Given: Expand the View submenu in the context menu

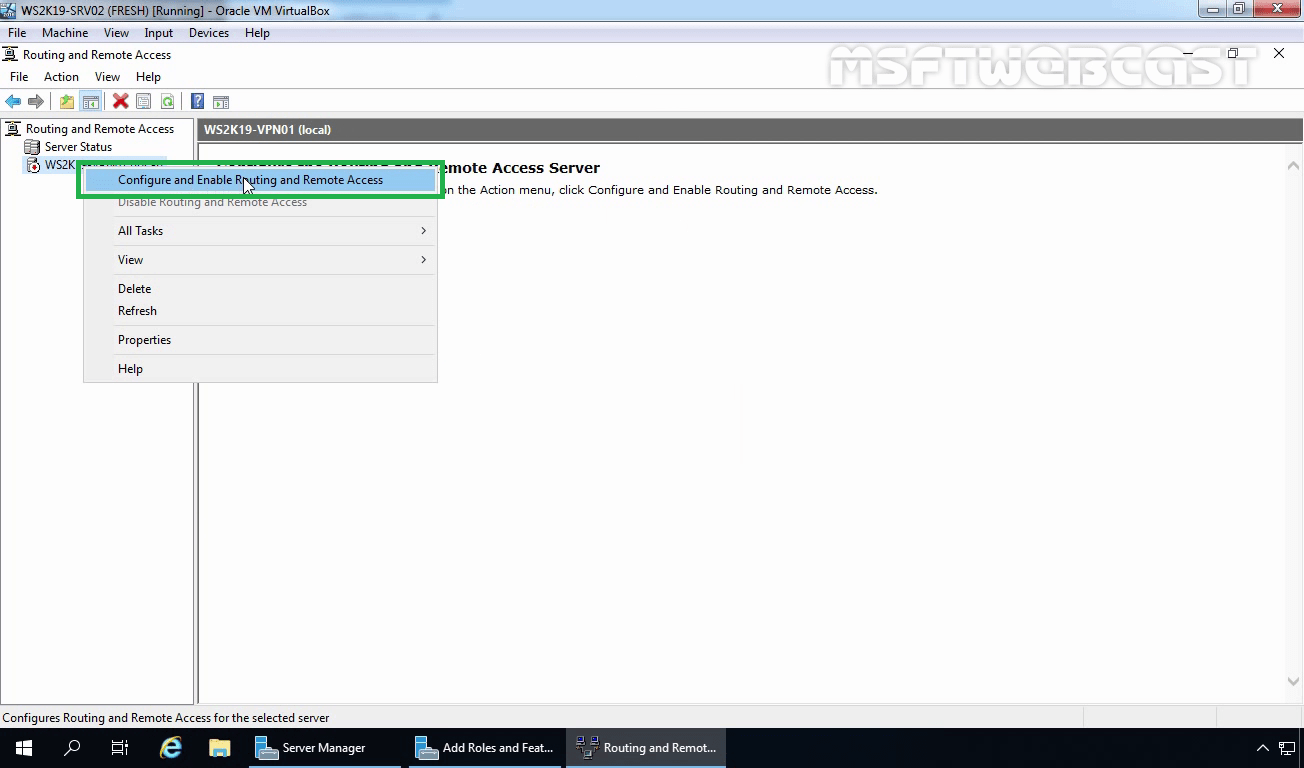Looking at the screenshot, I should click(260, 260).
